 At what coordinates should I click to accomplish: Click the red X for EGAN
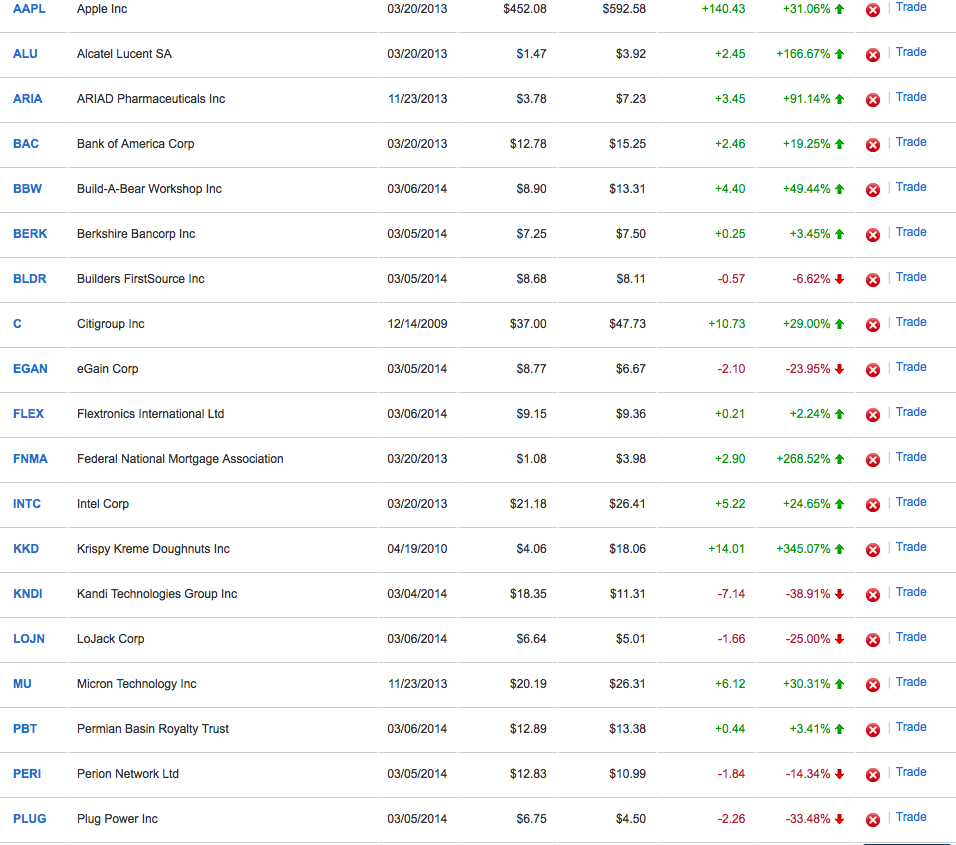click(x=872, y=370)
